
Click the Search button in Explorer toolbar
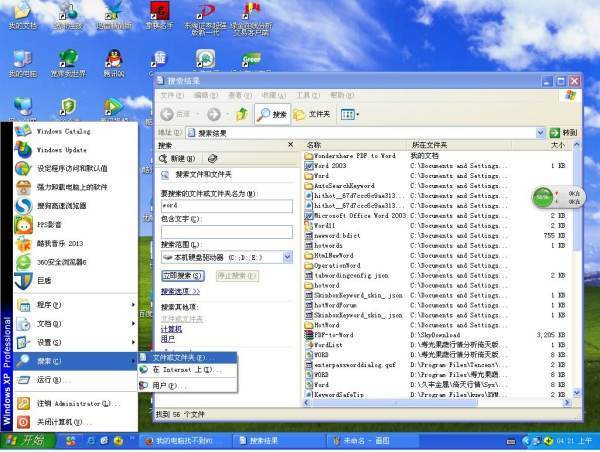(x=271, y=114)
